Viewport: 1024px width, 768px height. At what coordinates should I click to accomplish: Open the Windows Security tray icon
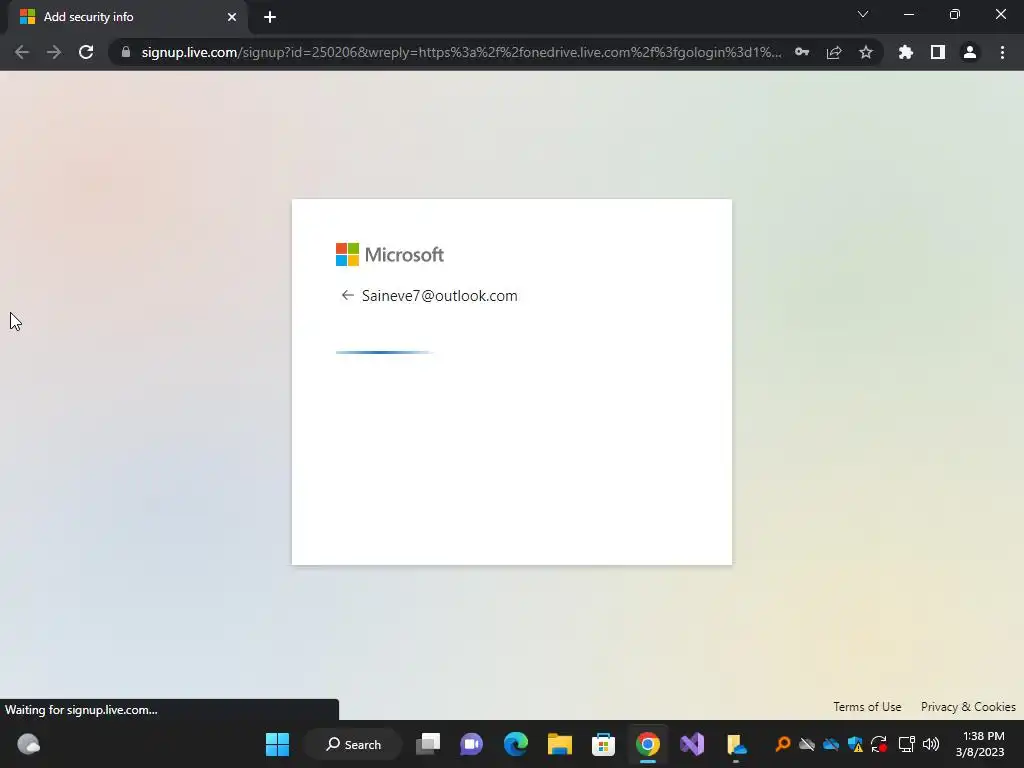click(855, 744)
